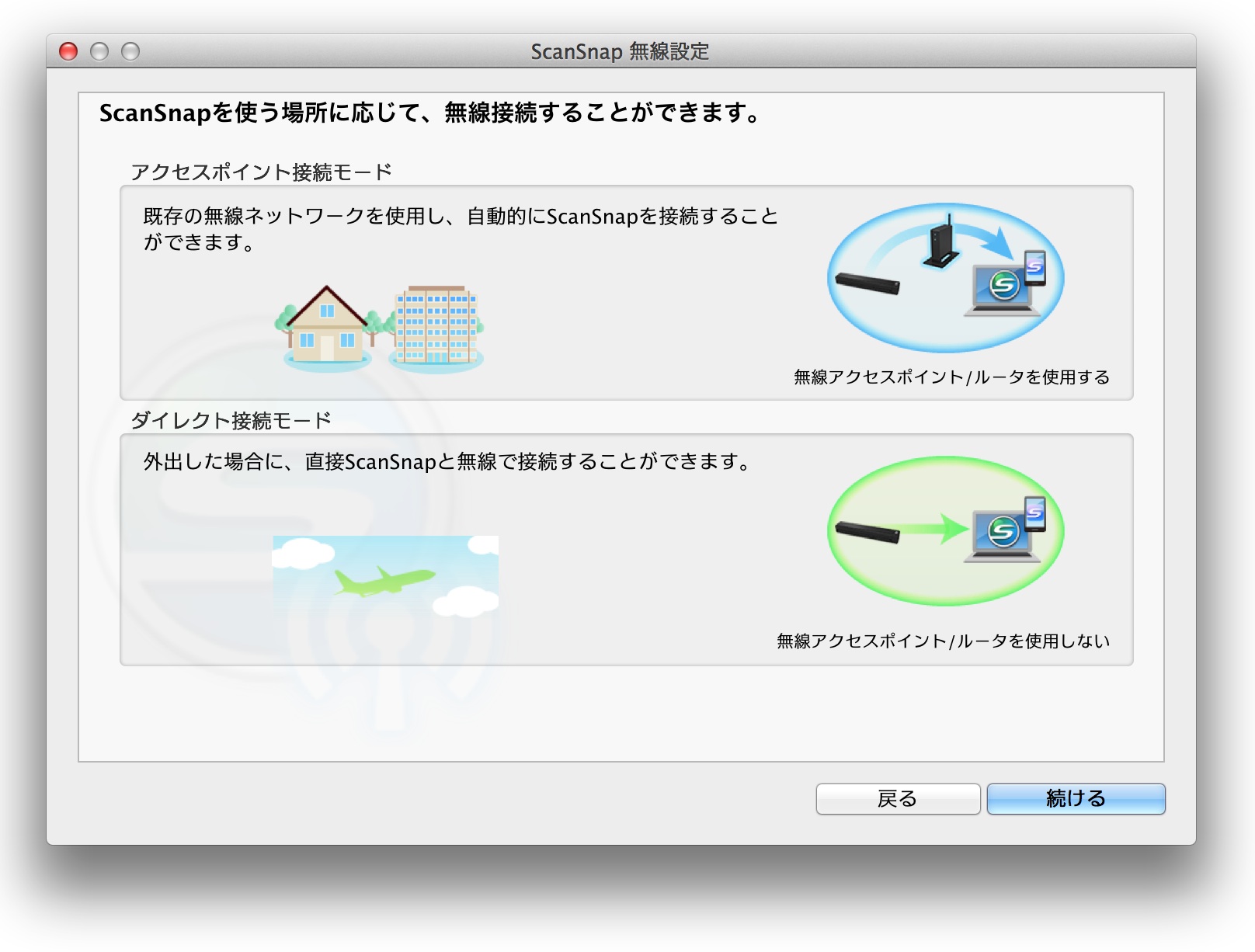Click the 外出した場合に description text
Screen dimensions: 1255x952
pos(449,461)
